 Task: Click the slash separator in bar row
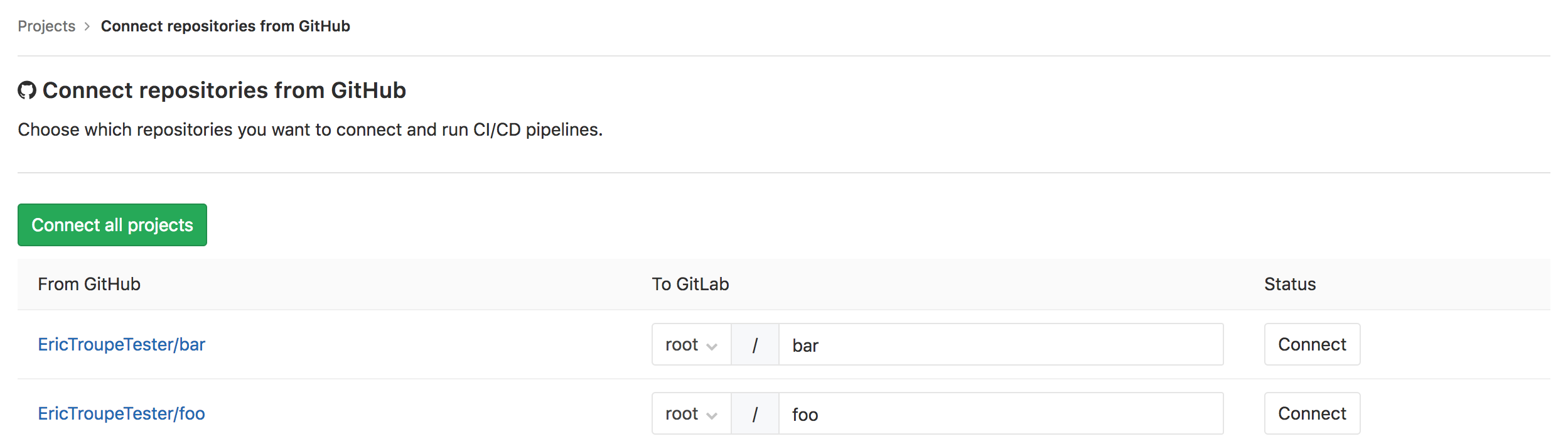pos(754,345)
